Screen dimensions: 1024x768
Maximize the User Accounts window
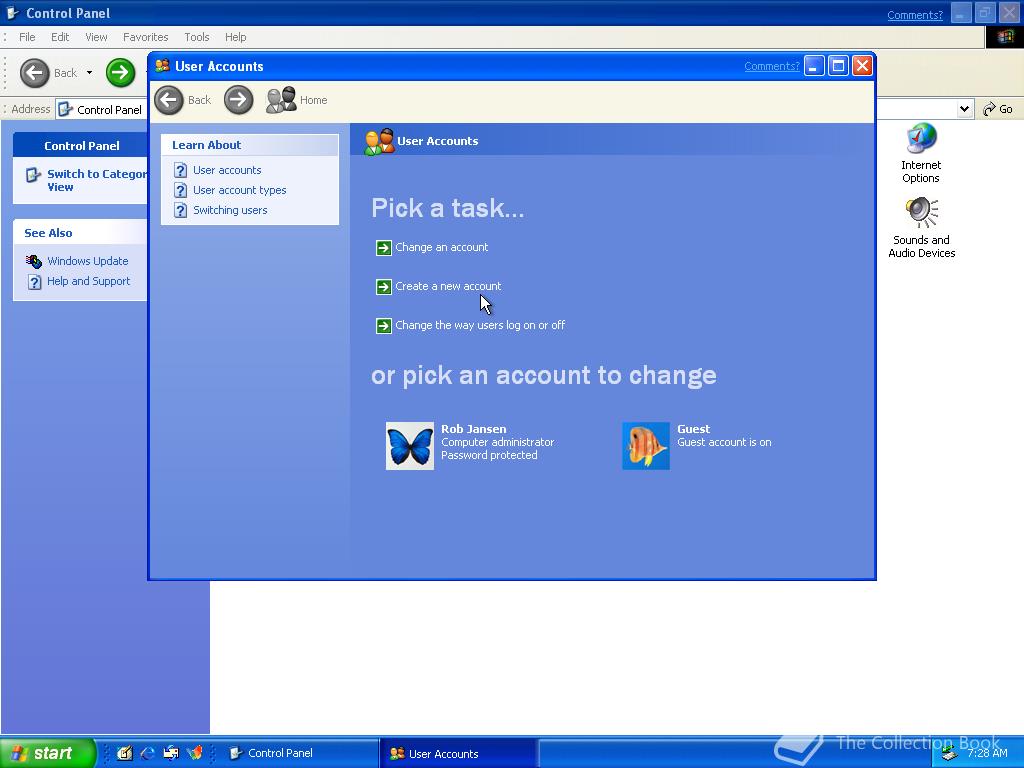coord(838,66)
